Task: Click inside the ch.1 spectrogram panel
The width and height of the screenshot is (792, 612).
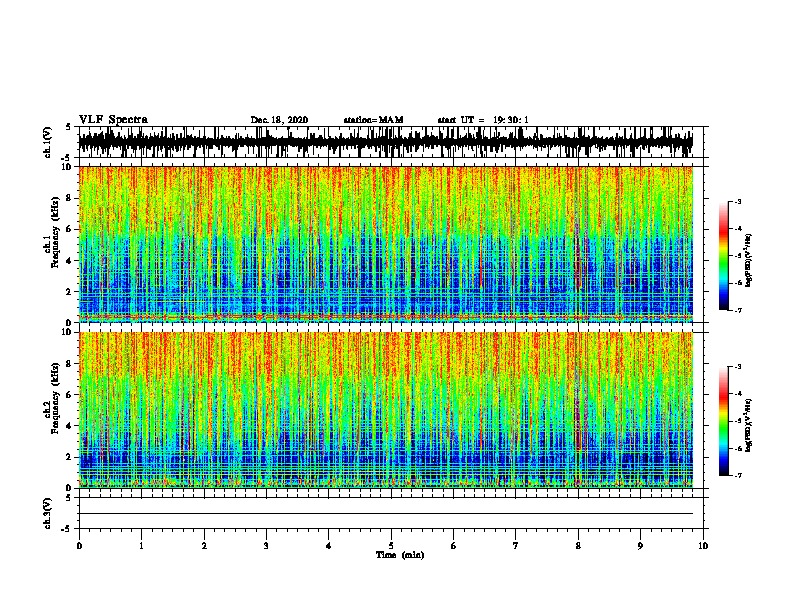Action: pyautogui.click(x=386, y=244)
